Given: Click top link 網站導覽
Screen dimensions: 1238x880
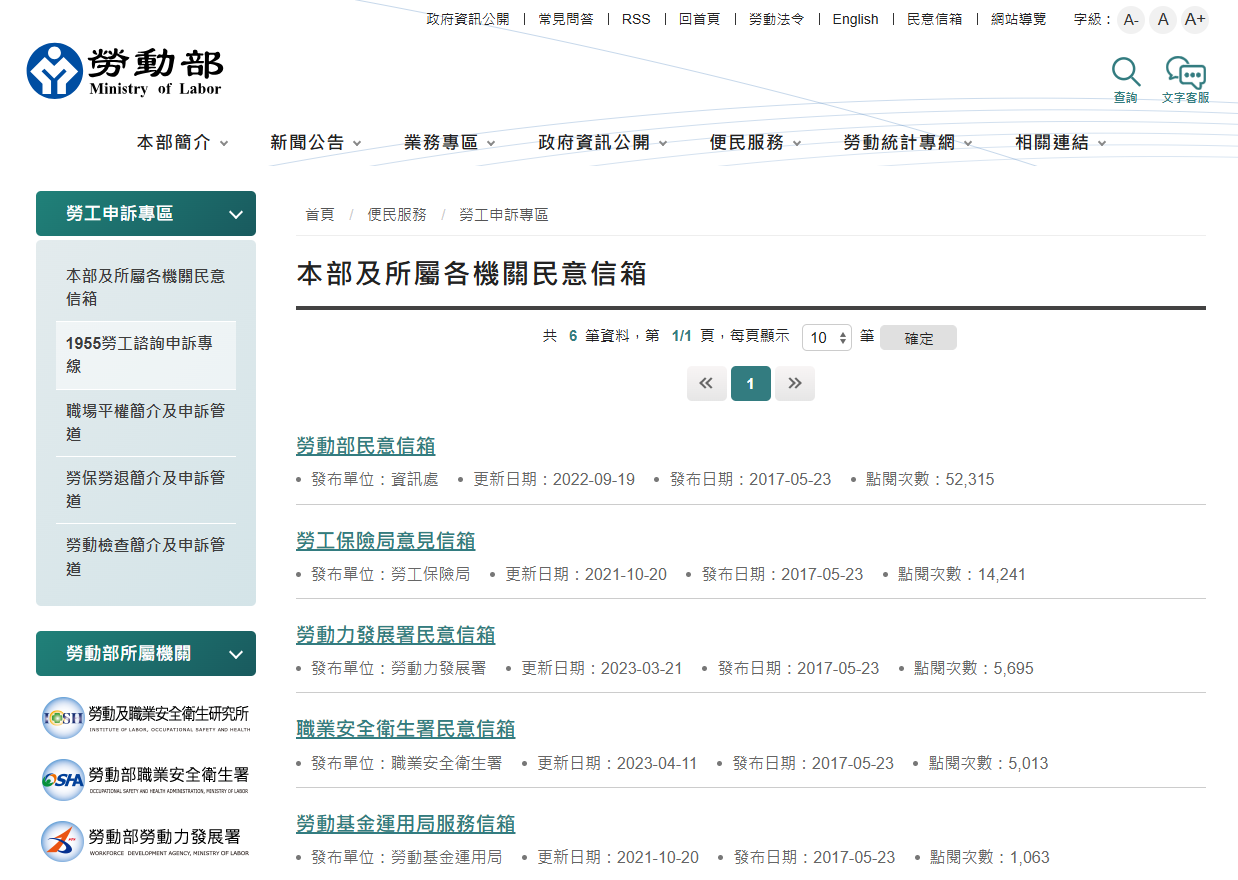Looking at the screenshot, I should [x=1019, y=19].
